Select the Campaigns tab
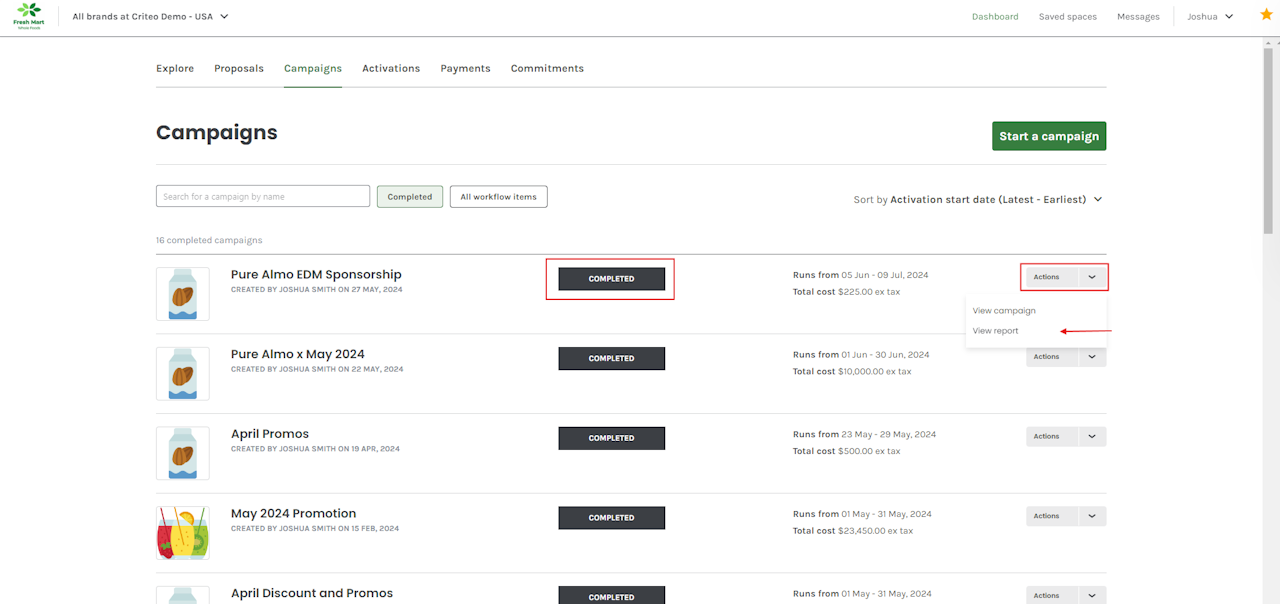 [x=313, y=68]
